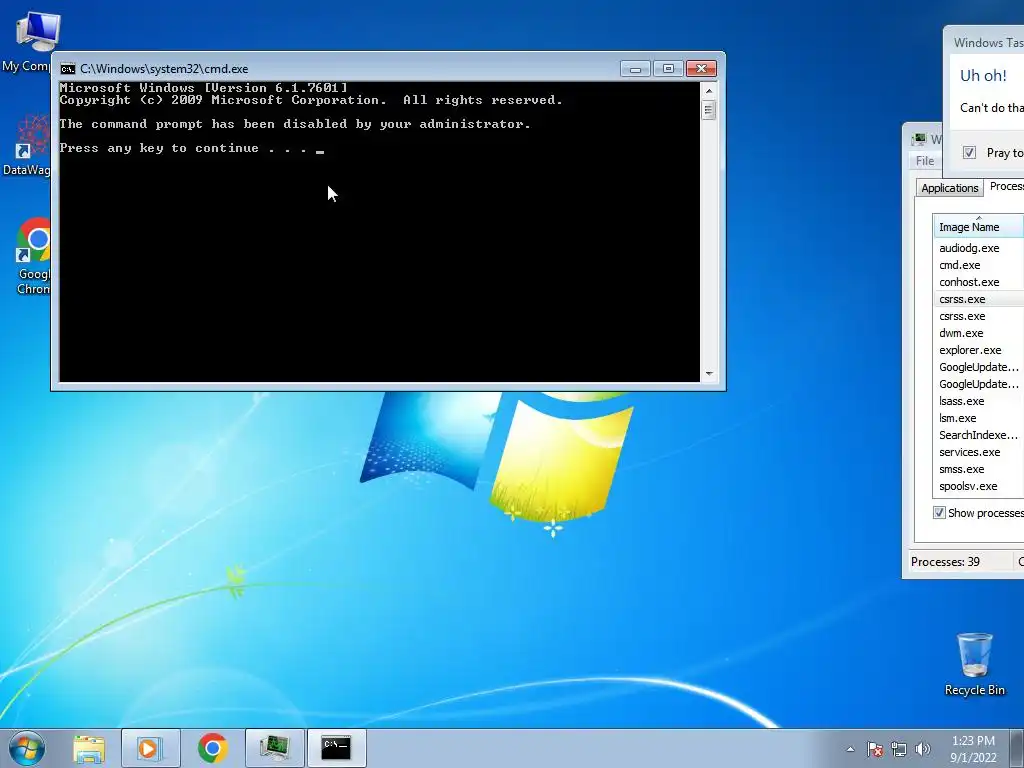This screenshot has height=768, width=1024.
Task: Select SearchIndexe... in the process list
Action: coord(978,435)
